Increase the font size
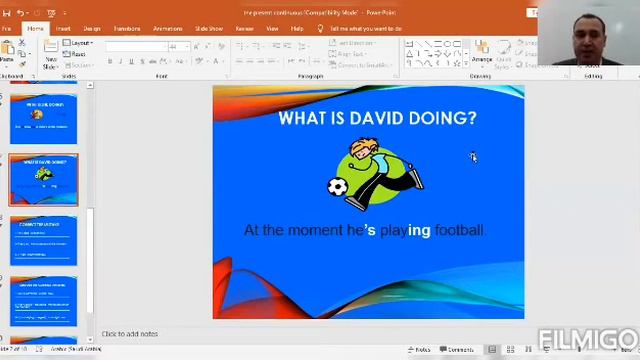640x360 pixels. 197,47
